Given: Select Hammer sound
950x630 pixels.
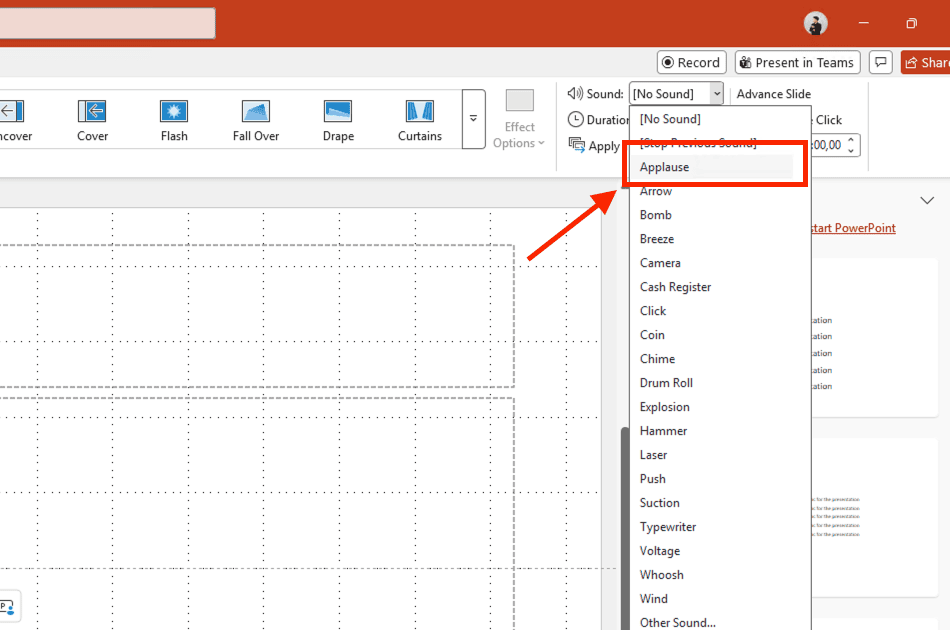Looking at the screenshot, I should click(720, 431).
